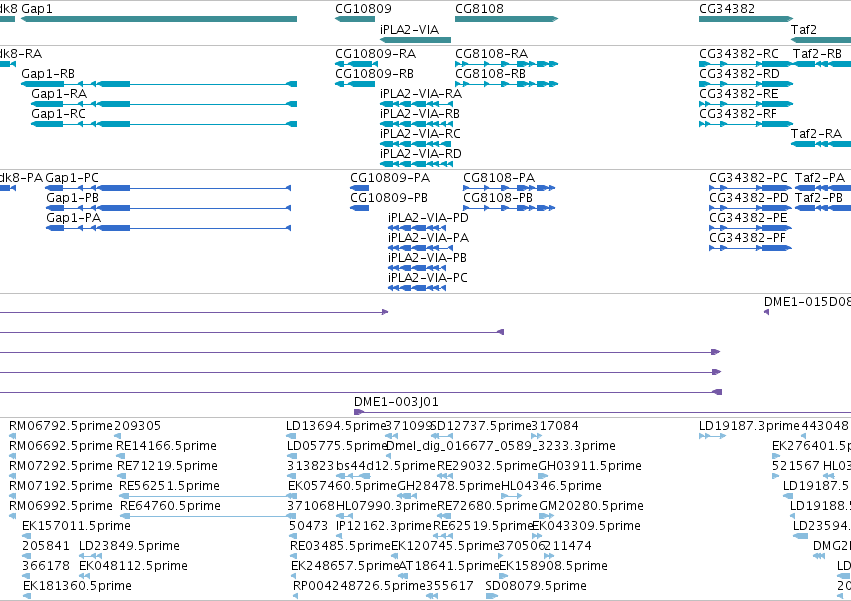Click the Taf2 gene label

coord(803,29)
